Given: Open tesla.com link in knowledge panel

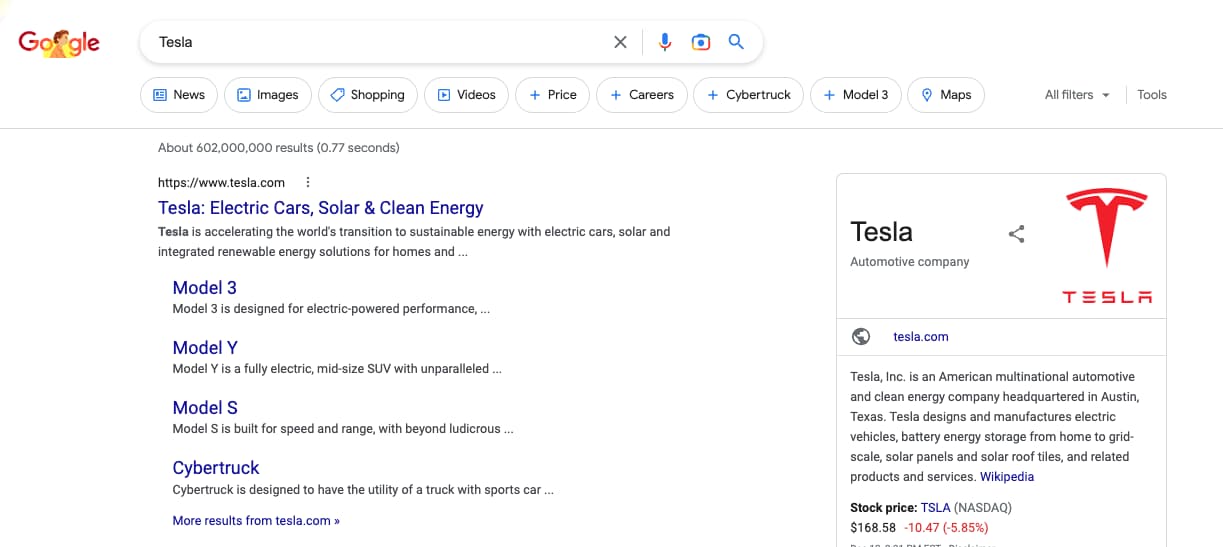Looking at the screenshot, I should [x=921, y=337].
